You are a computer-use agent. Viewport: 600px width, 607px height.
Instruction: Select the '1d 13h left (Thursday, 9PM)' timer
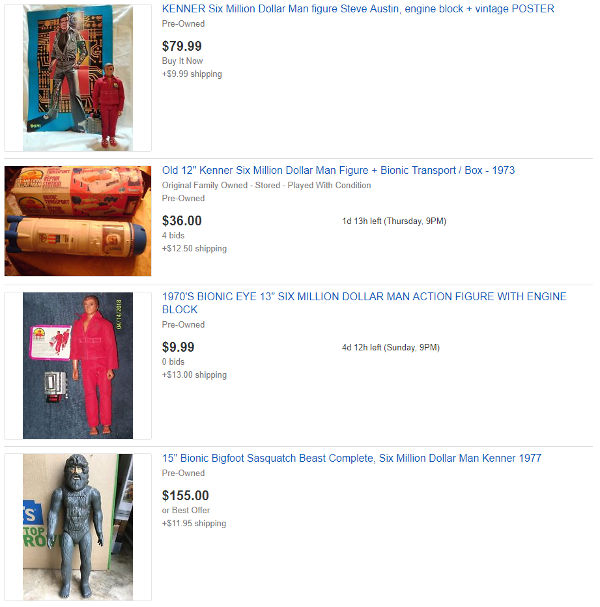coord(394,221)
